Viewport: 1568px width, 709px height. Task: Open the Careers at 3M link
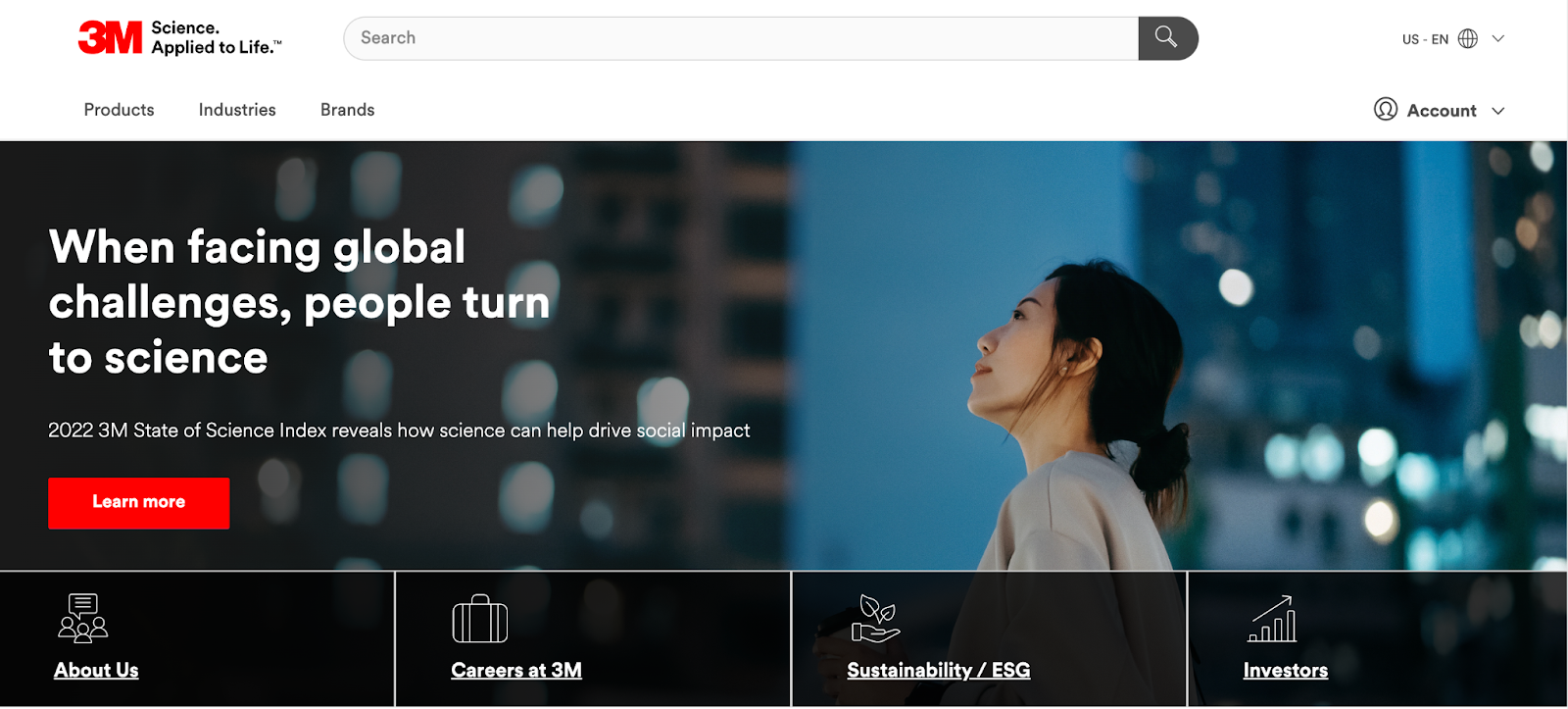pos(516,671)
